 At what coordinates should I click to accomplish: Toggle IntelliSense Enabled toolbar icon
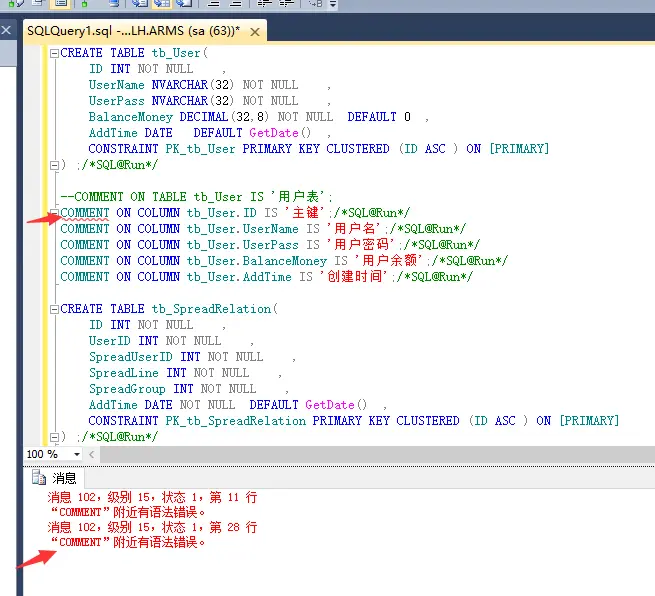click(61, 3)
